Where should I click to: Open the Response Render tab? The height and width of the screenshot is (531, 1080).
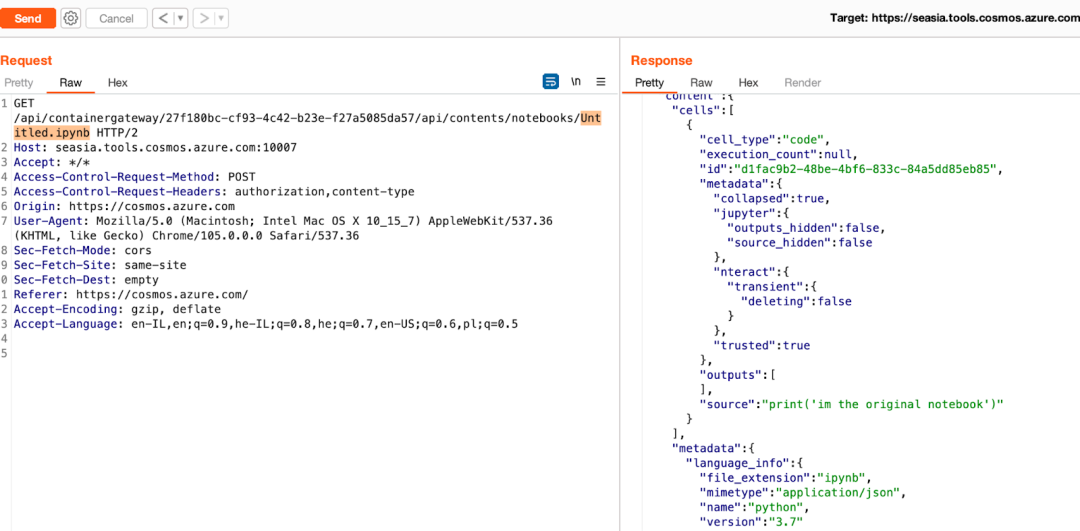[802, 83]
